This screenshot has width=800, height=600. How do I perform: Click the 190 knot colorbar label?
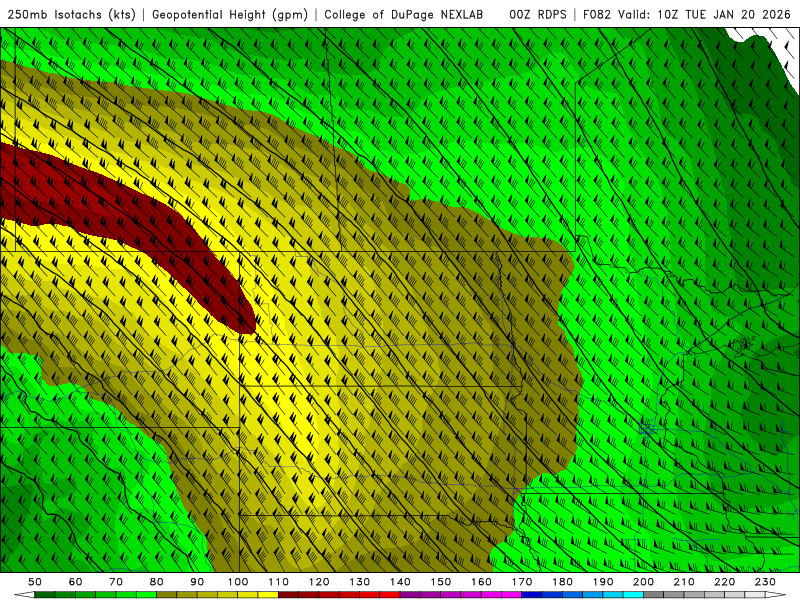coord(603,582)
